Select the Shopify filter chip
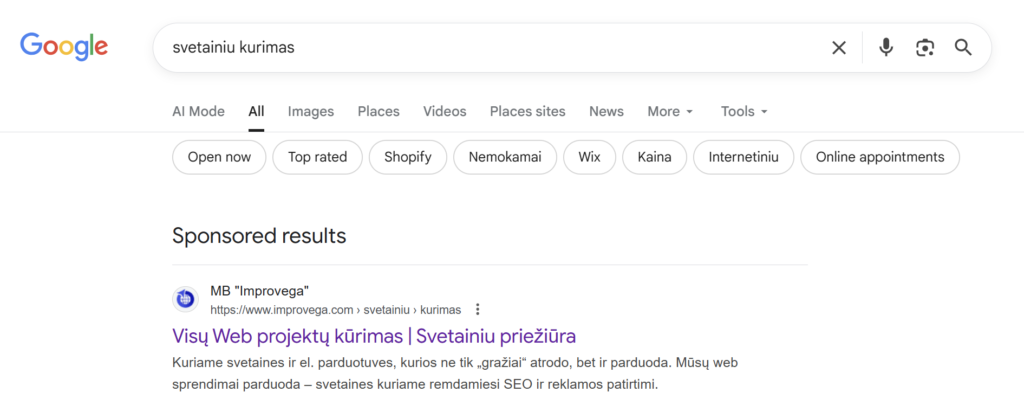This screenshot has height=418, width=1024. click(407, 157)
